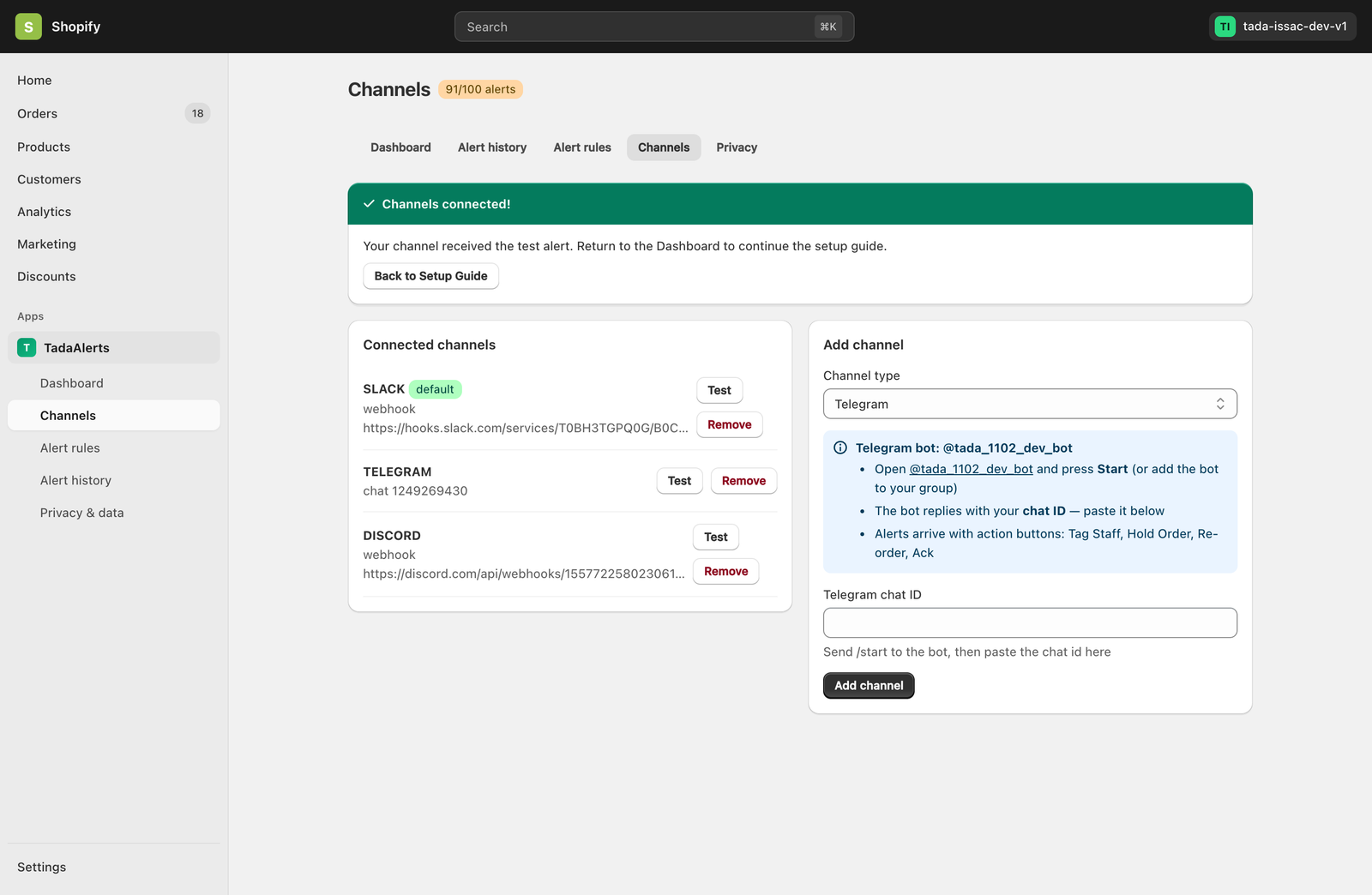Remove the TELEGRAM channel
This screenshot has width=1372, height=895.
(743, 481)
